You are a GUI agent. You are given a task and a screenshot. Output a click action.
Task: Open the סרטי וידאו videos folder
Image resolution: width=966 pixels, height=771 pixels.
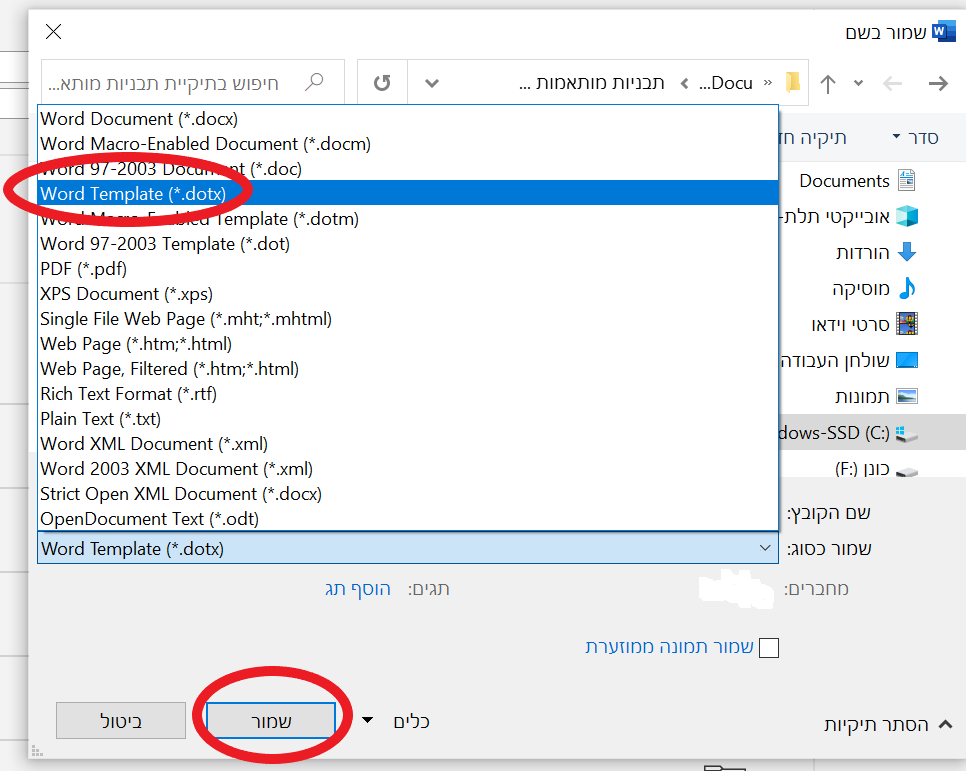click(x=864, y=324)
